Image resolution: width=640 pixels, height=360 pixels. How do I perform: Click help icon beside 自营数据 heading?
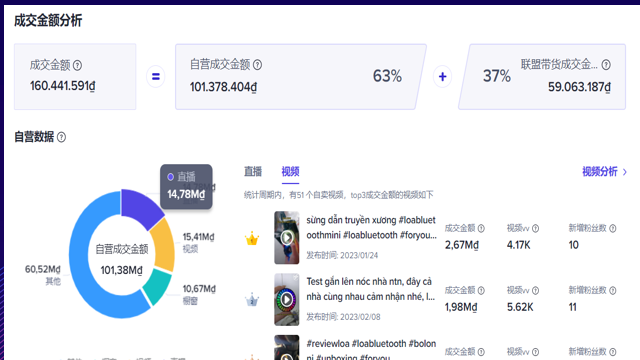click(61, 137)
